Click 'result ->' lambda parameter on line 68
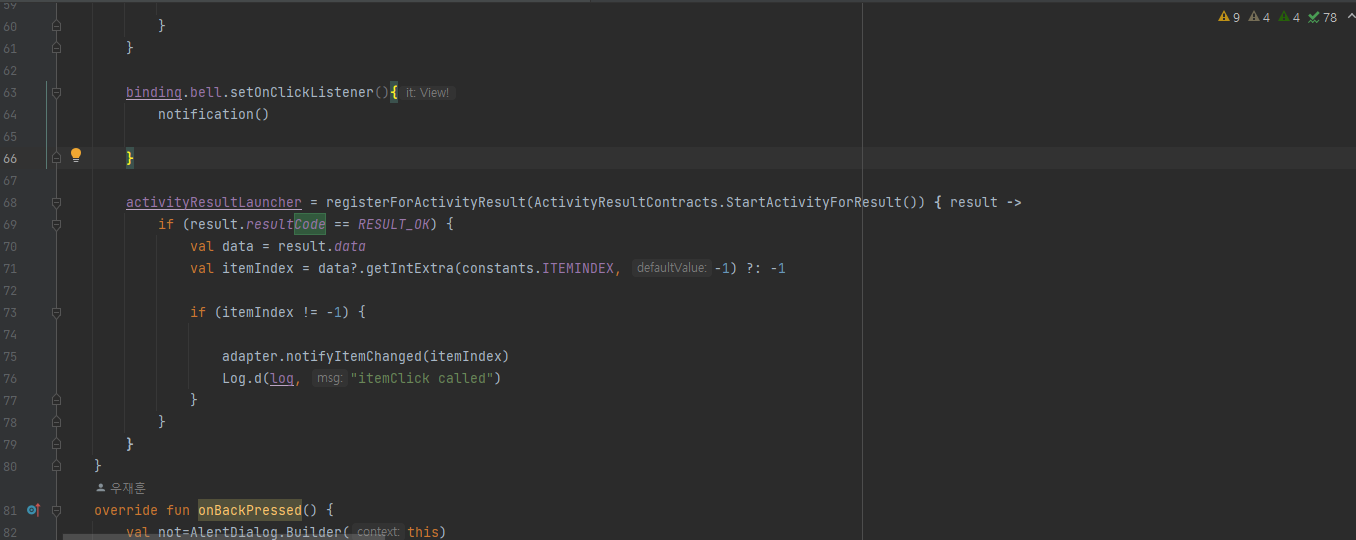1356x540 pixels. [986, 202]
